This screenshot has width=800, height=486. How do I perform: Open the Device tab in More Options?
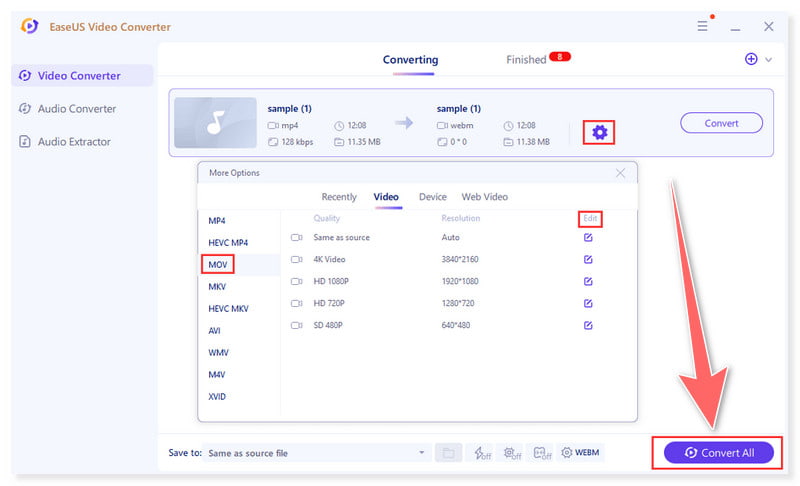pyautogui.click(x=432, y=197)
